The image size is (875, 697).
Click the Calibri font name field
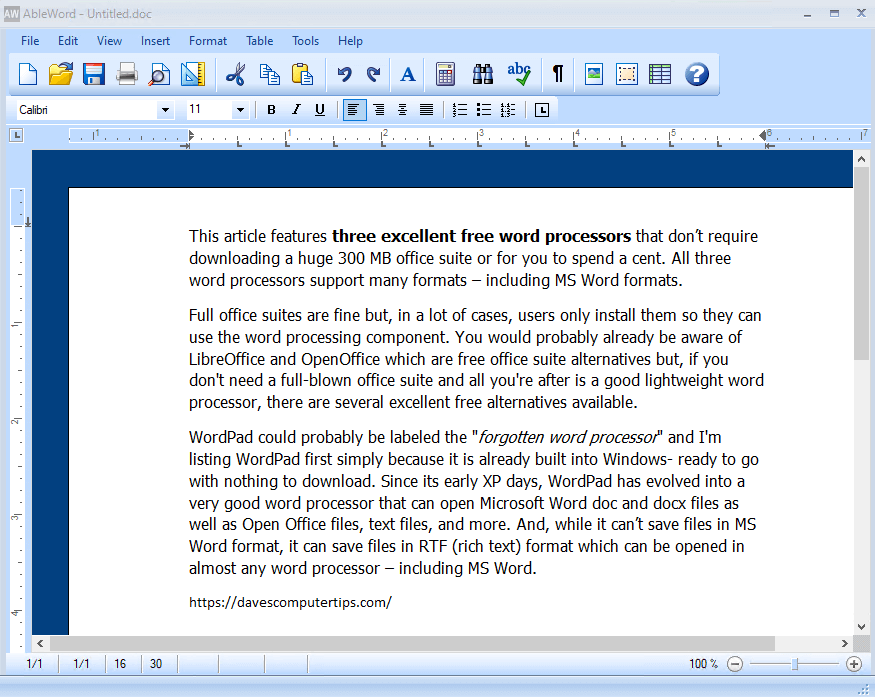click(86, 110)
